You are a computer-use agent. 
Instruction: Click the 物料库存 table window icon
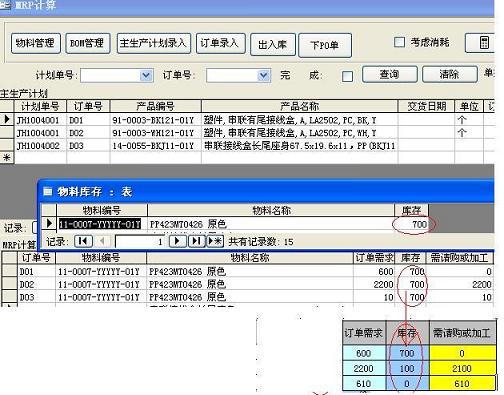point(48,192)
